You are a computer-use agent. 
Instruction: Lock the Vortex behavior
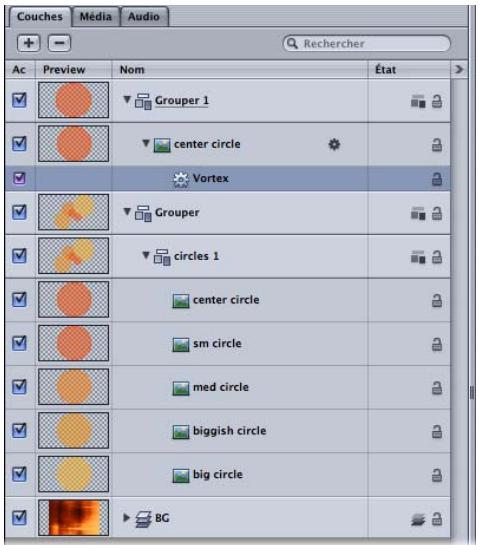click(437, 179)
